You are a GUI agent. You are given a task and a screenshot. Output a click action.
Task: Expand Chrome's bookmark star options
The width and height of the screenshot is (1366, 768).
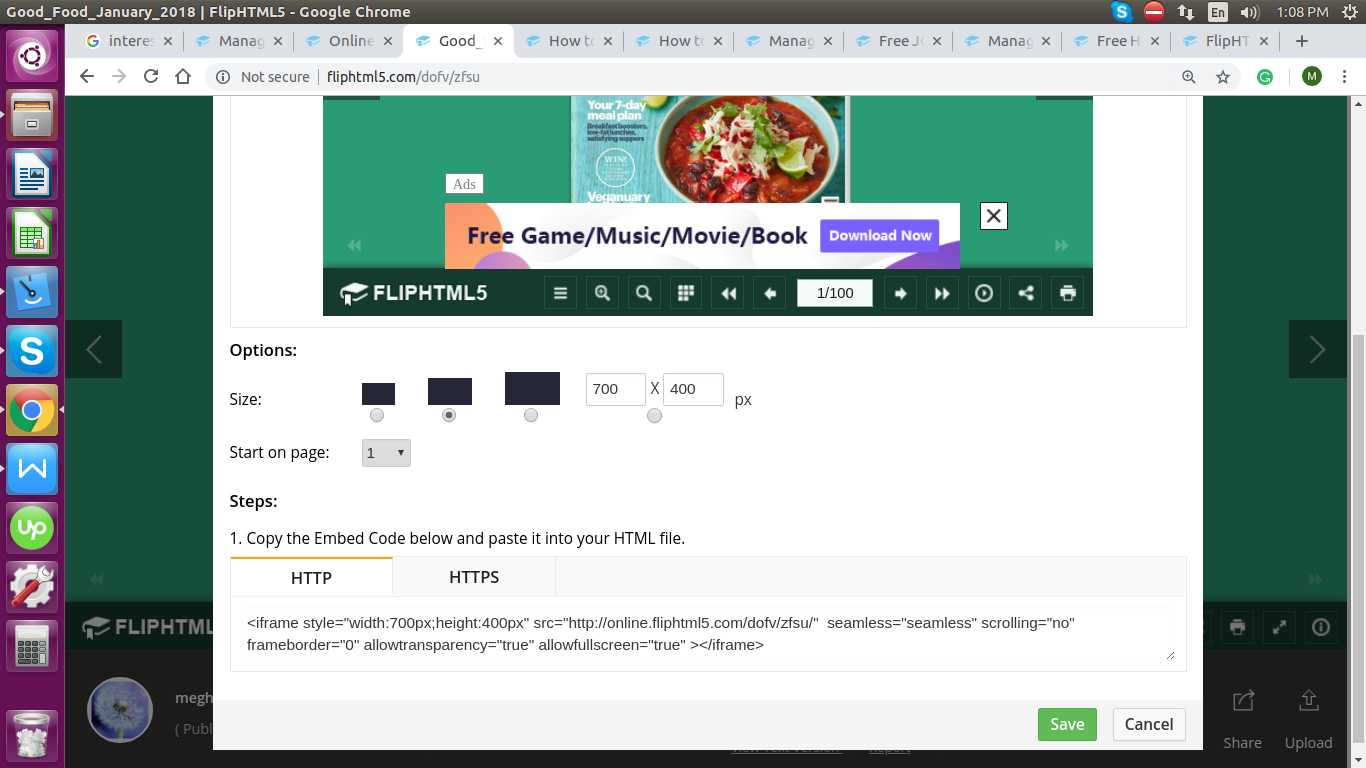coord(1223,77)
